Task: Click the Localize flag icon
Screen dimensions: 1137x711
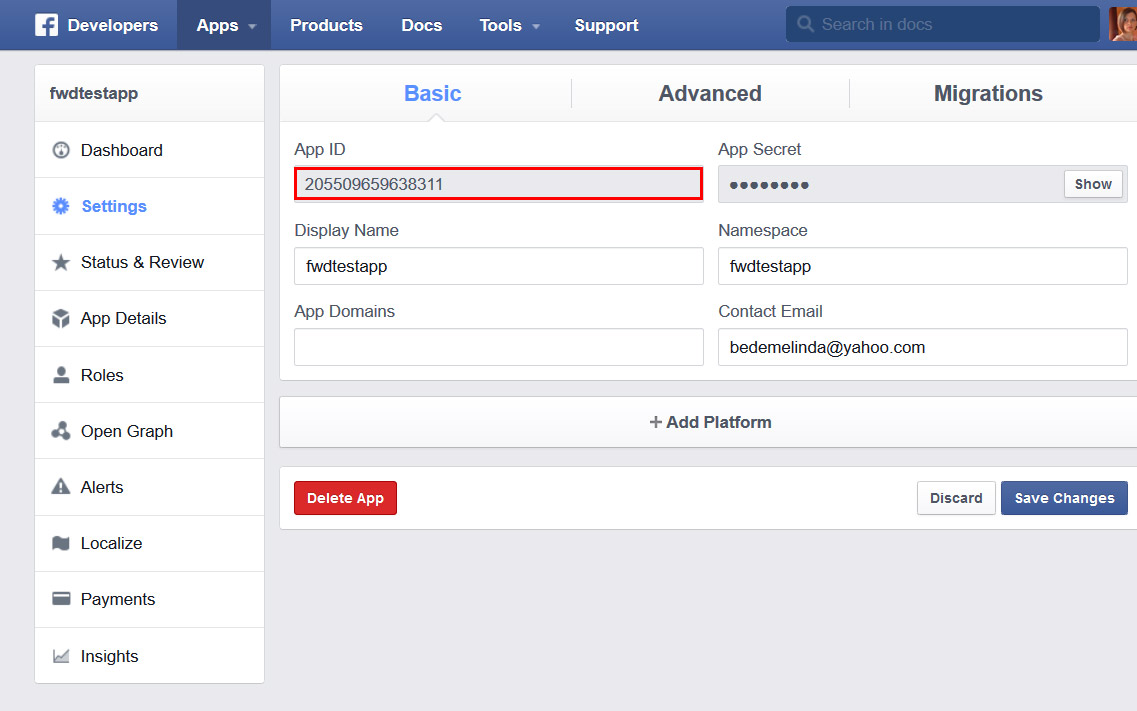Action: [x=61, y=543]
